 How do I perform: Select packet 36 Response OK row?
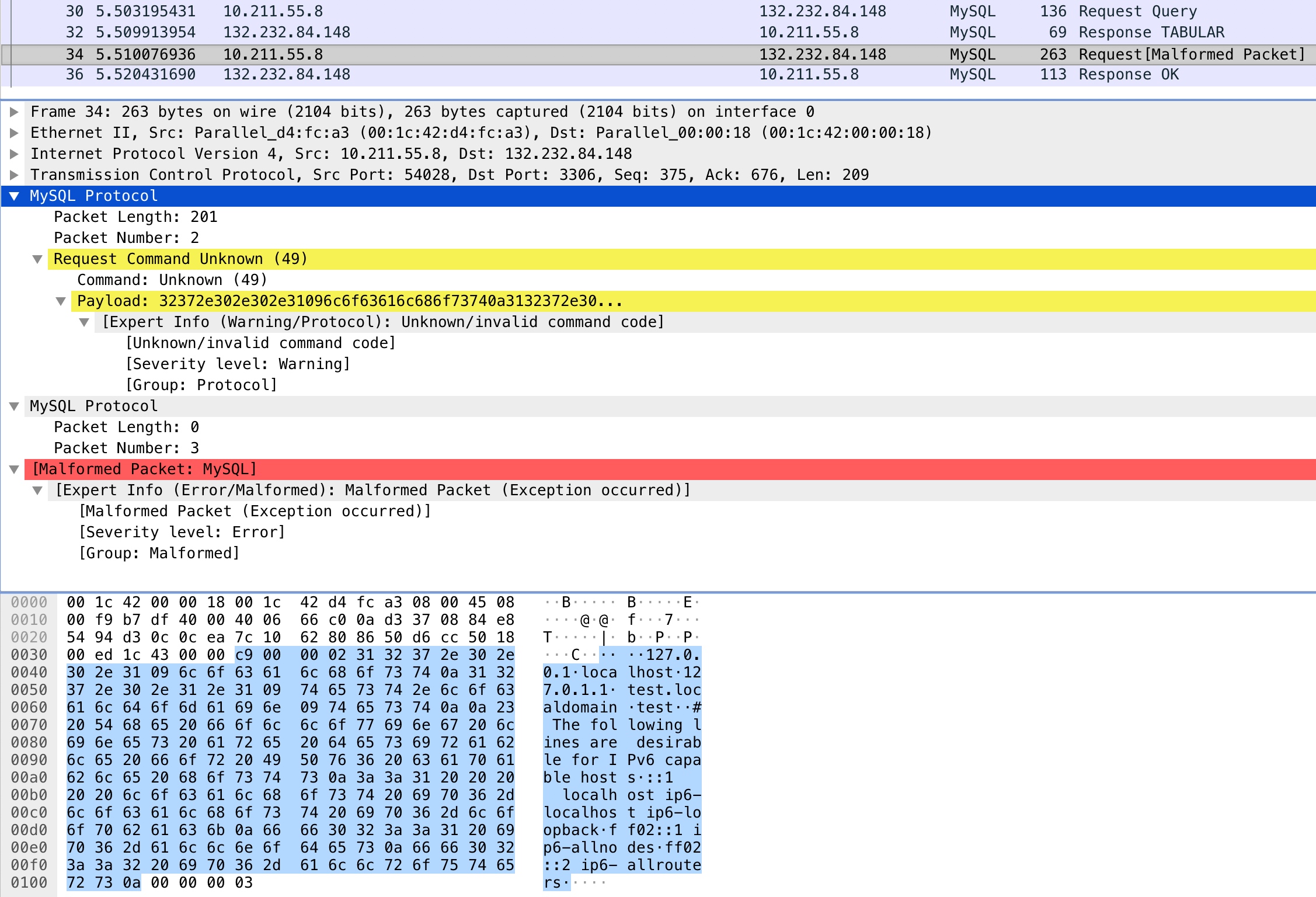click(658, 75)
